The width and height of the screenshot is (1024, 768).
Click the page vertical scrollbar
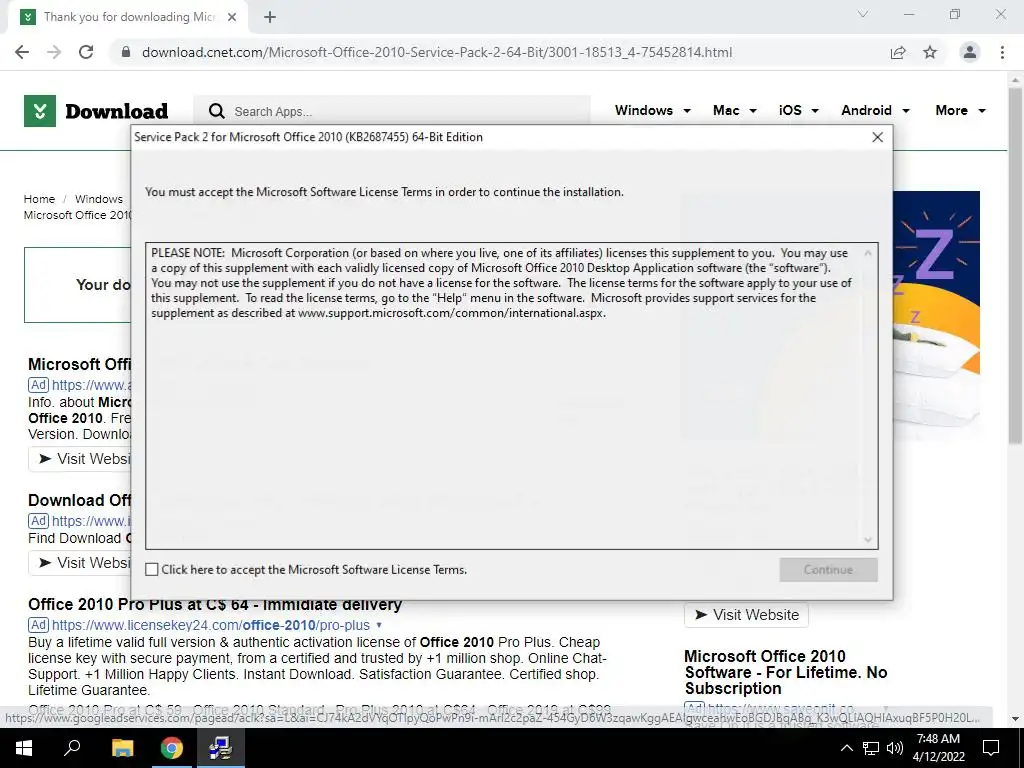[1015, 266]
